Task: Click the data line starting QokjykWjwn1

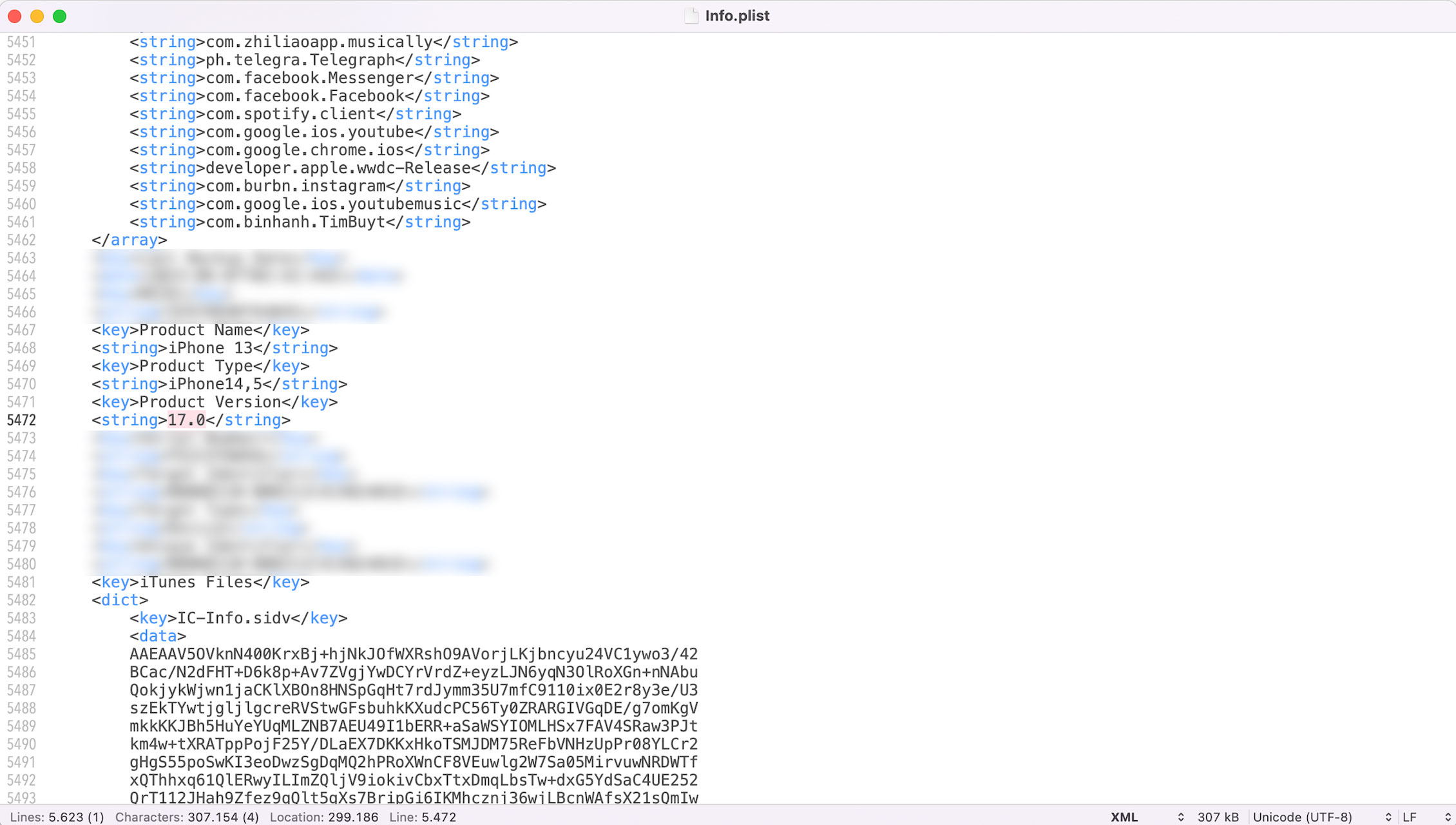Action: coord(414,690)
